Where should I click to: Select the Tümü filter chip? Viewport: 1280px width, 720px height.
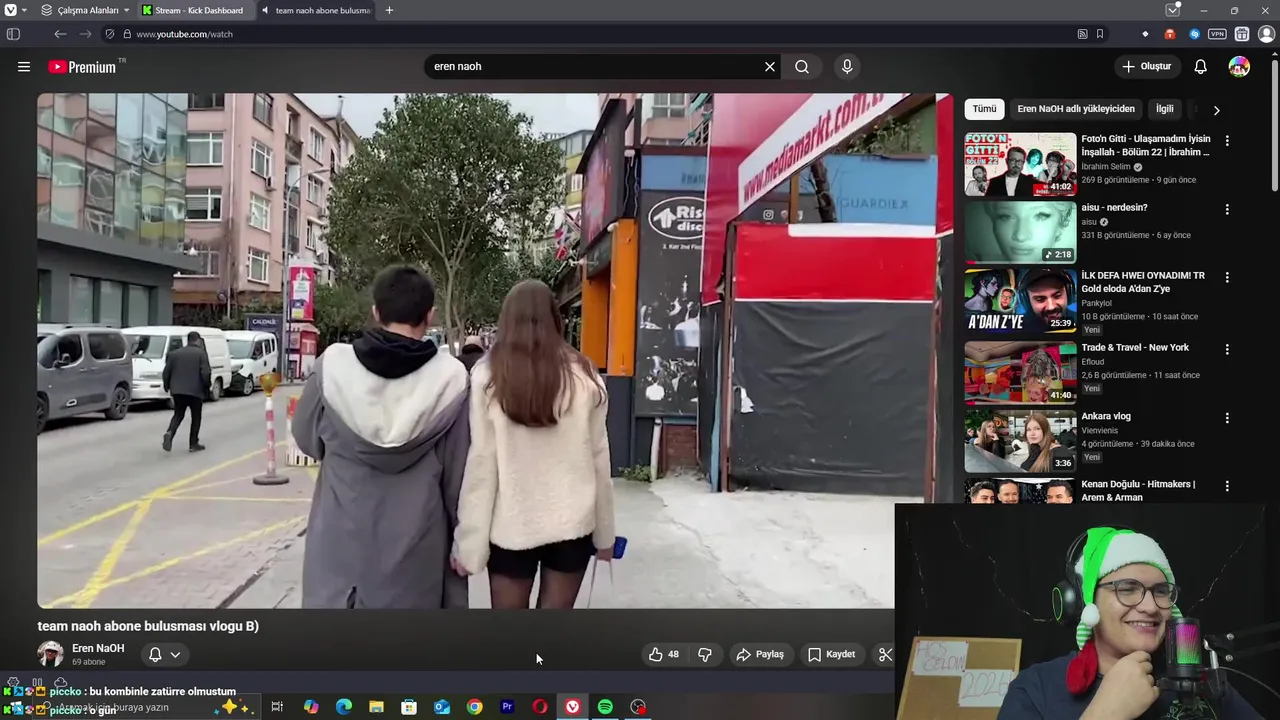coord(985,109)
